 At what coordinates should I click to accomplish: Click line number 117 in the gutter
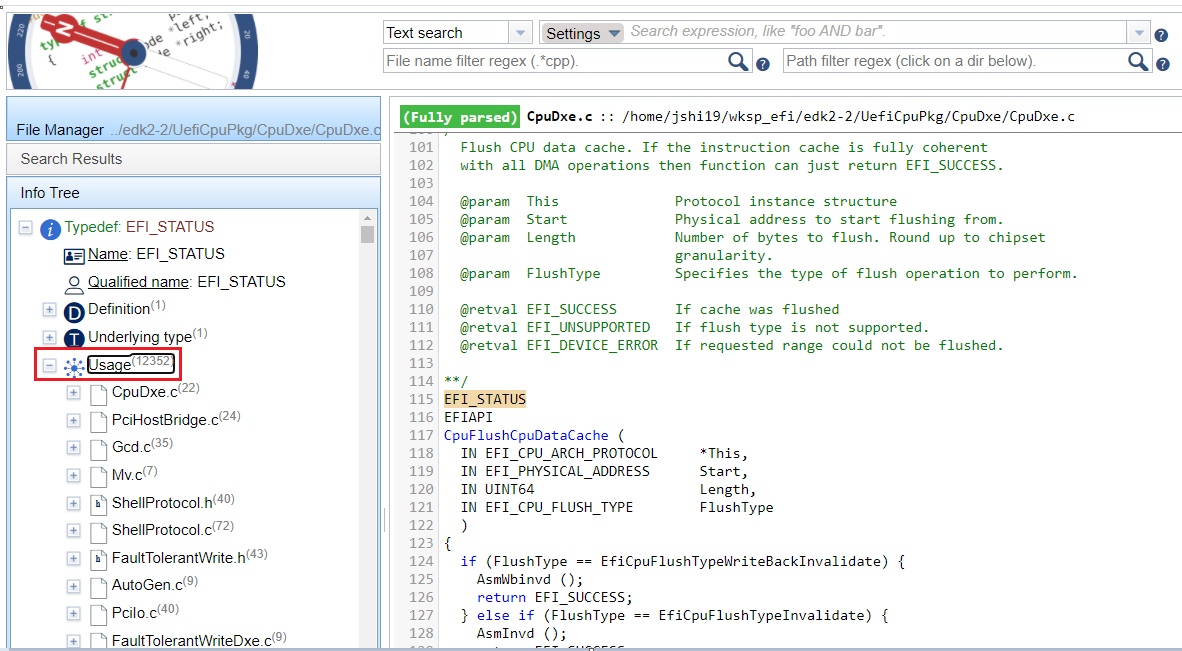[421, 436]
